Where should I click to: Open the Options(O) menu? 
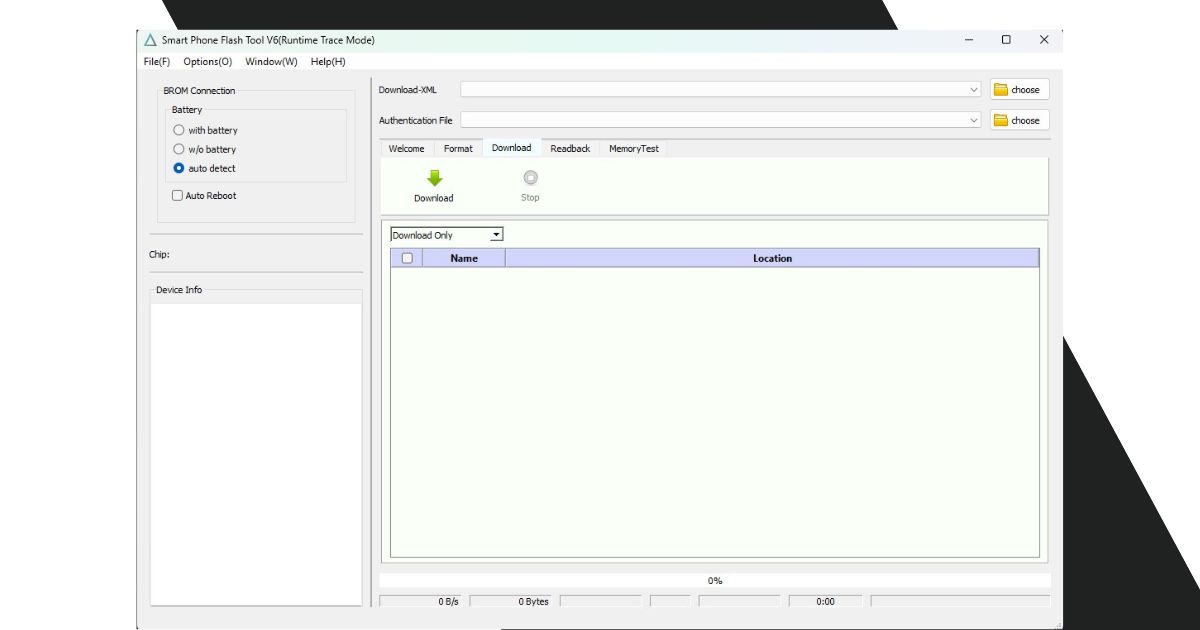coord(208,62)
